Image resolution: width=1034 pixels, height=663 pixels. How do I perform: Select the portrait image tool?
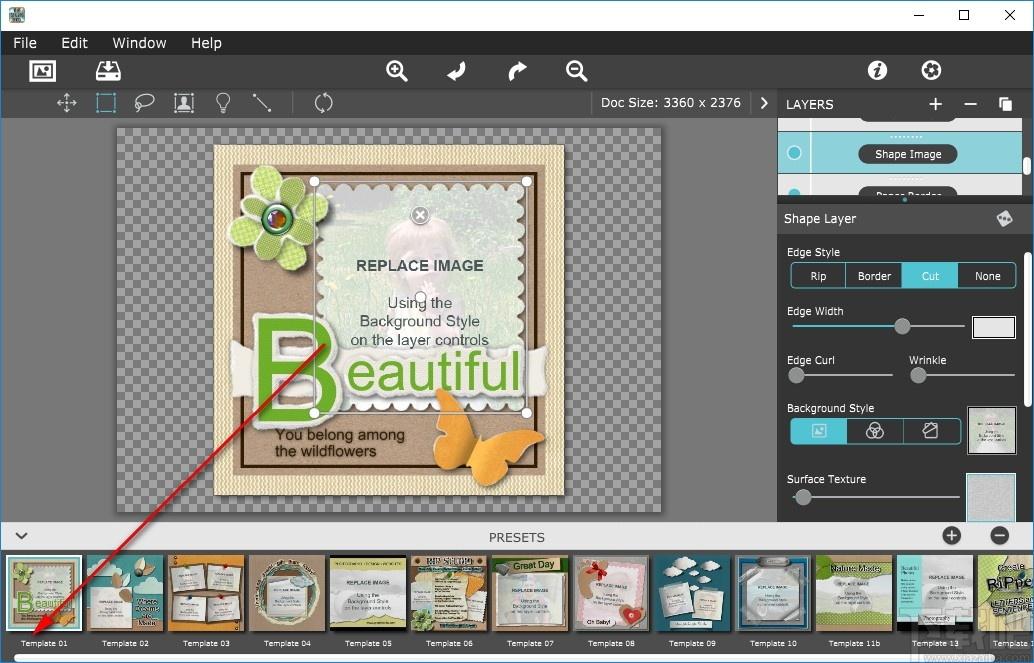click(x=183, y=103)
